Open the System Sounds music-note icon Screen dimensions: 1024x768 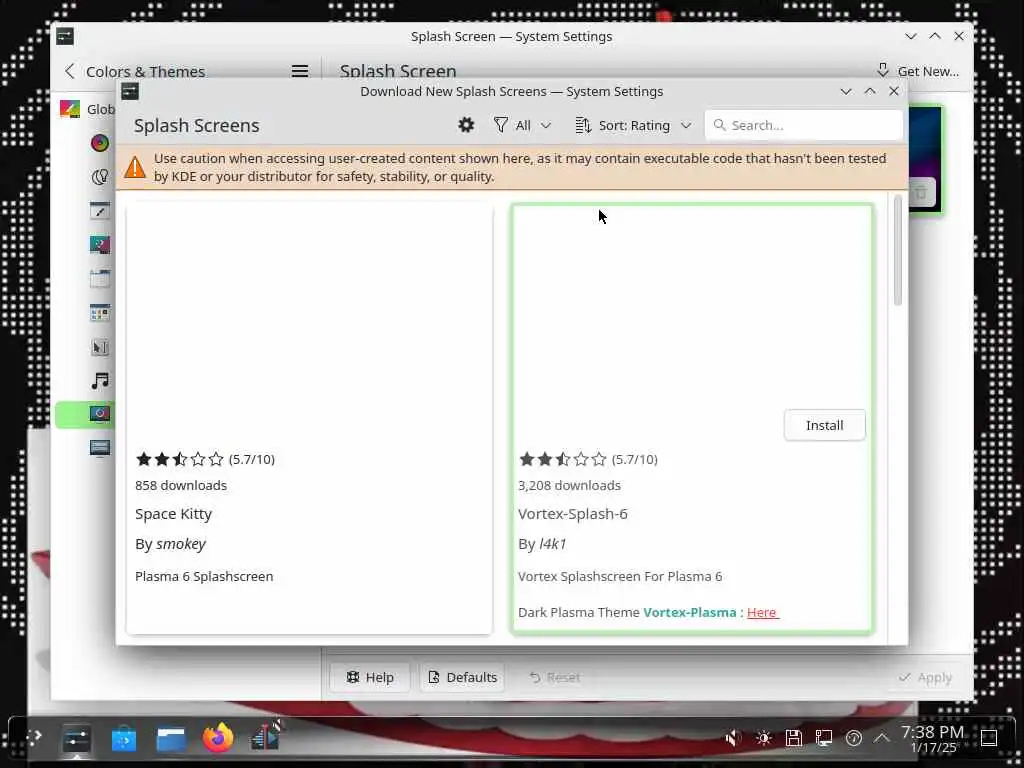coord(100,381)
